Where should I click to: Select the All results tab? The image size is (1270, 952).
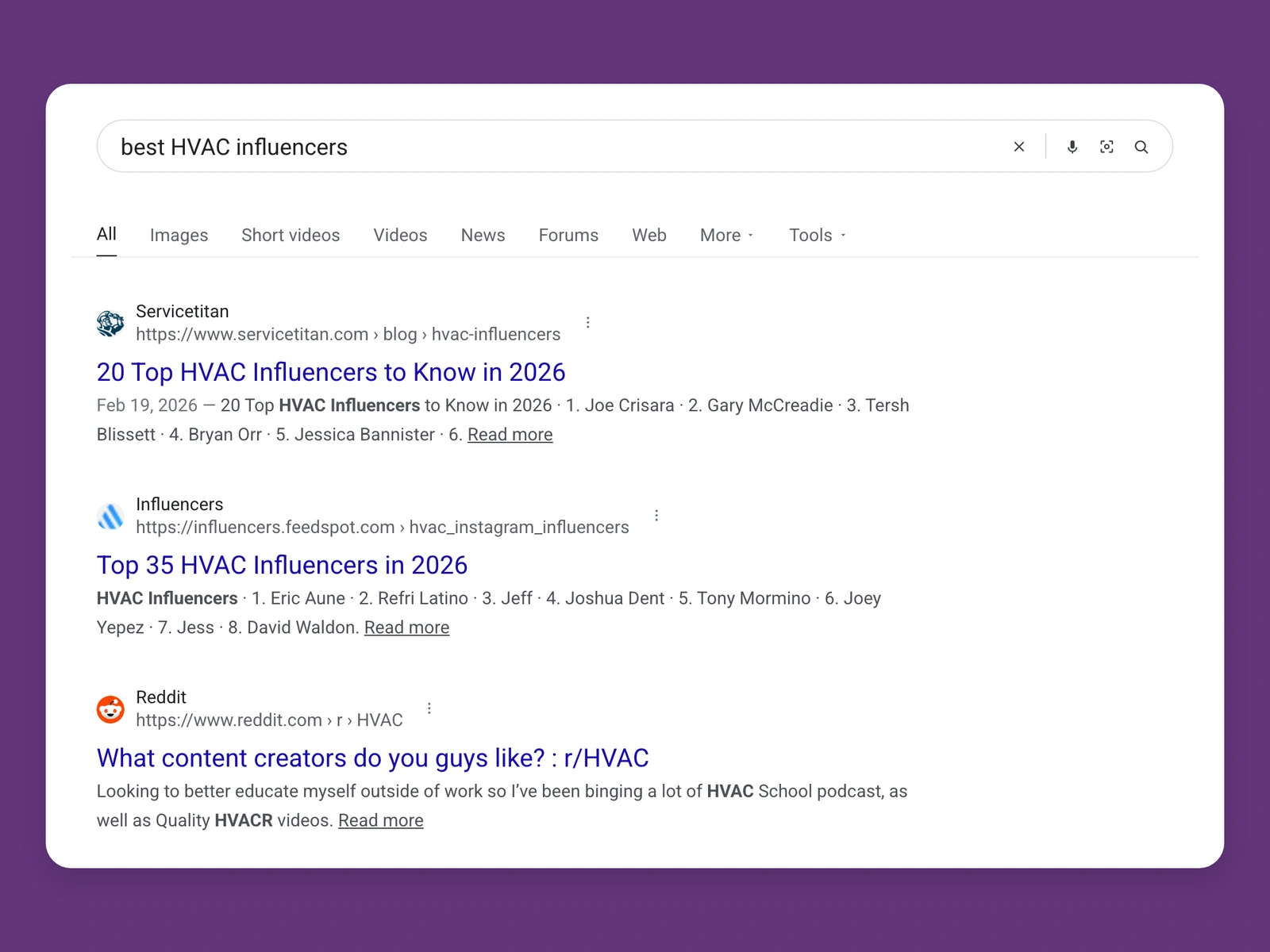(106, 234)
